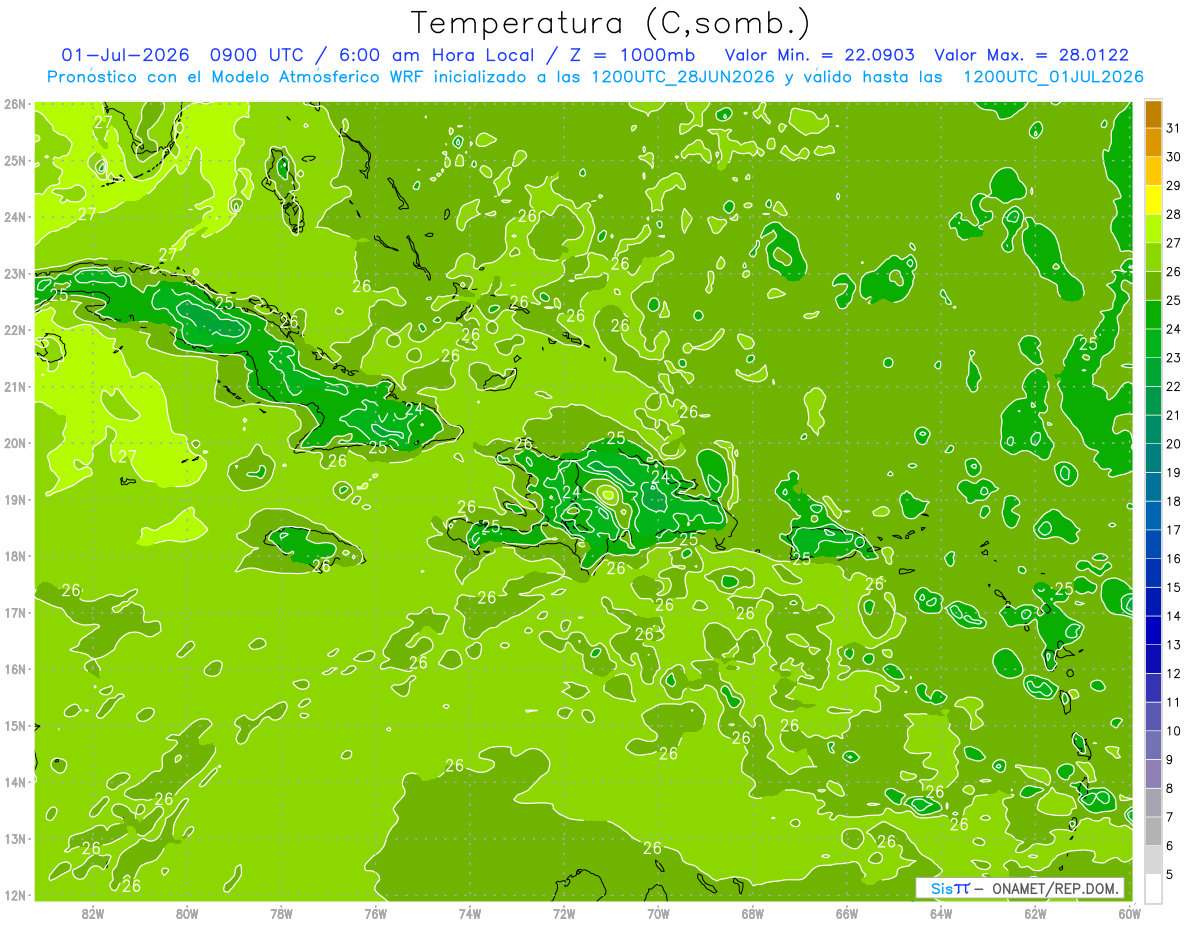The width and height of the screenshot is (1200, 927).
Task: Click the 72W longitude axis label
Action: pyautogui.click(x=564, y=913)
